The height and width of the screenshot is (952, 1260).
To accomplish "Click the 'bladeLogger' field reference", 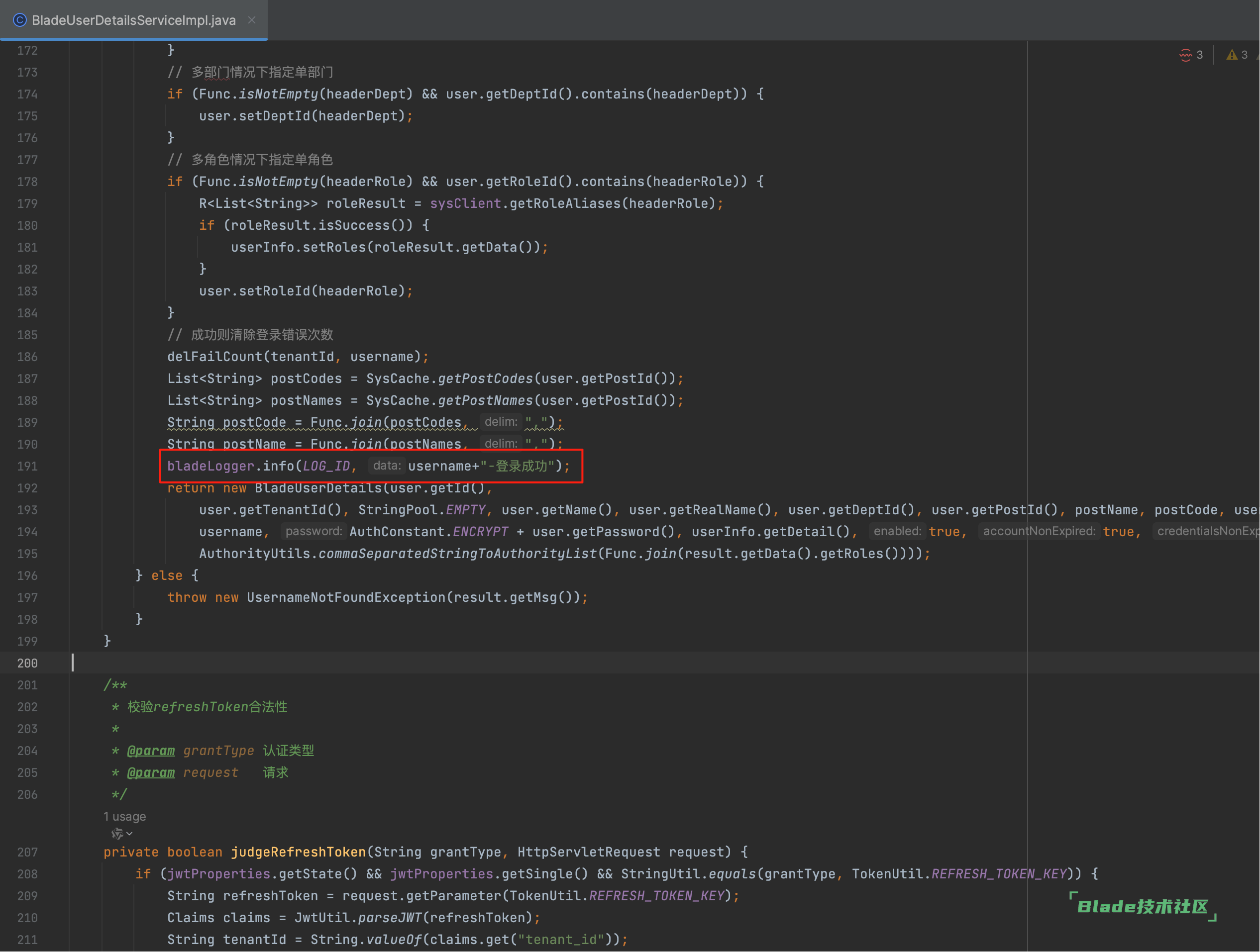I will pos(211,467).
